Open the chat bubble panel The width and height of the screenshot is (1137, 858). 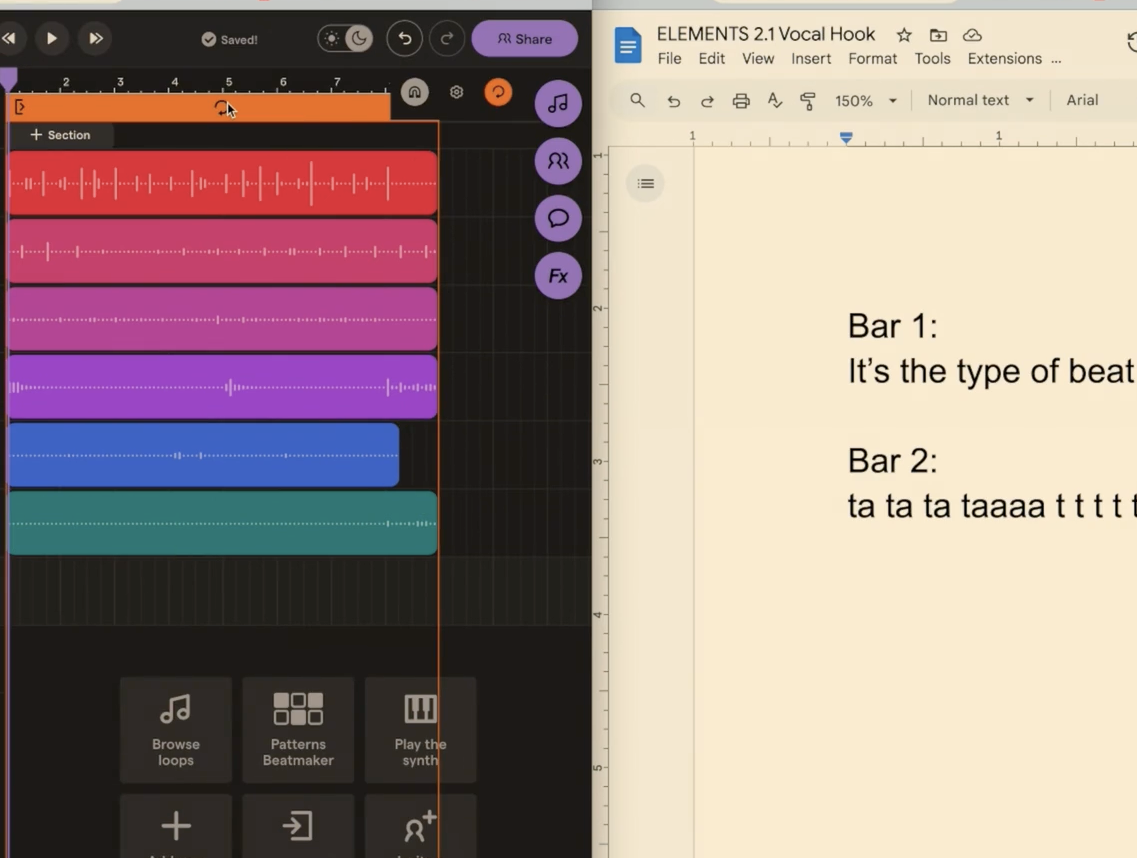click(558, 218)
